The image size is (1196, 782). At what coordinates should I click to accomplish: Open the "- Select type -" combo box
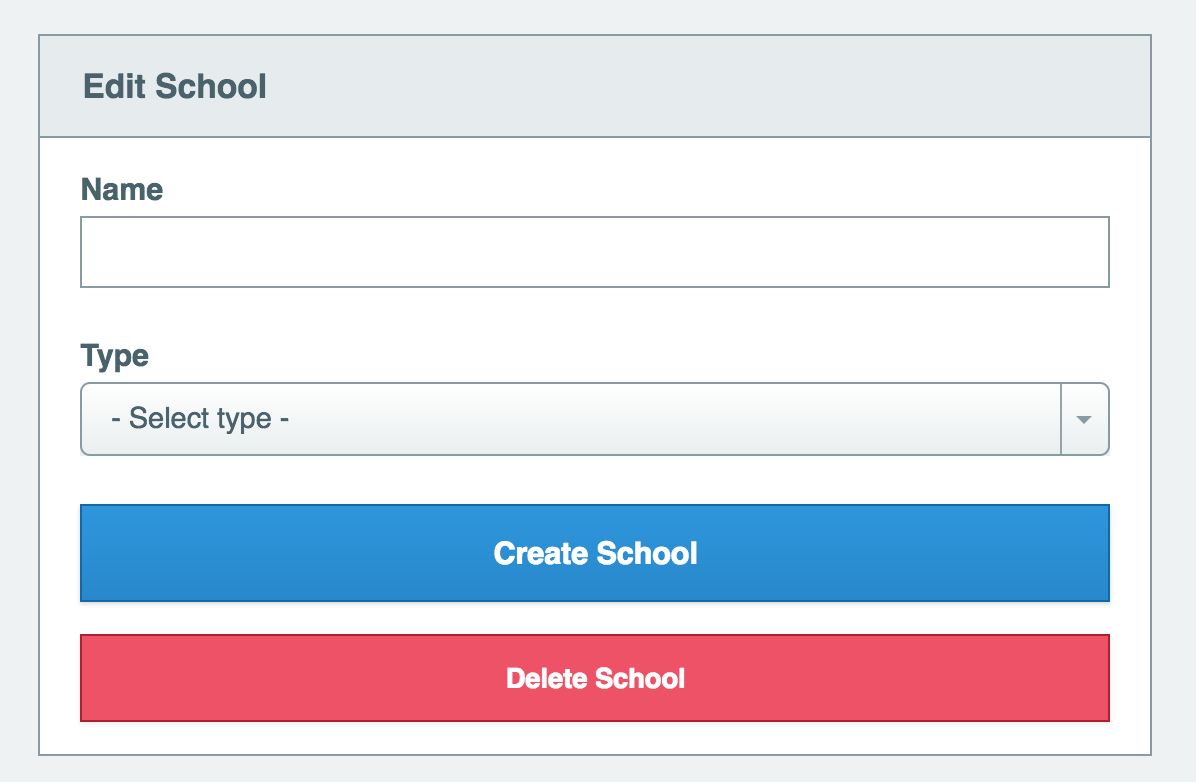(x=595, y=419)
